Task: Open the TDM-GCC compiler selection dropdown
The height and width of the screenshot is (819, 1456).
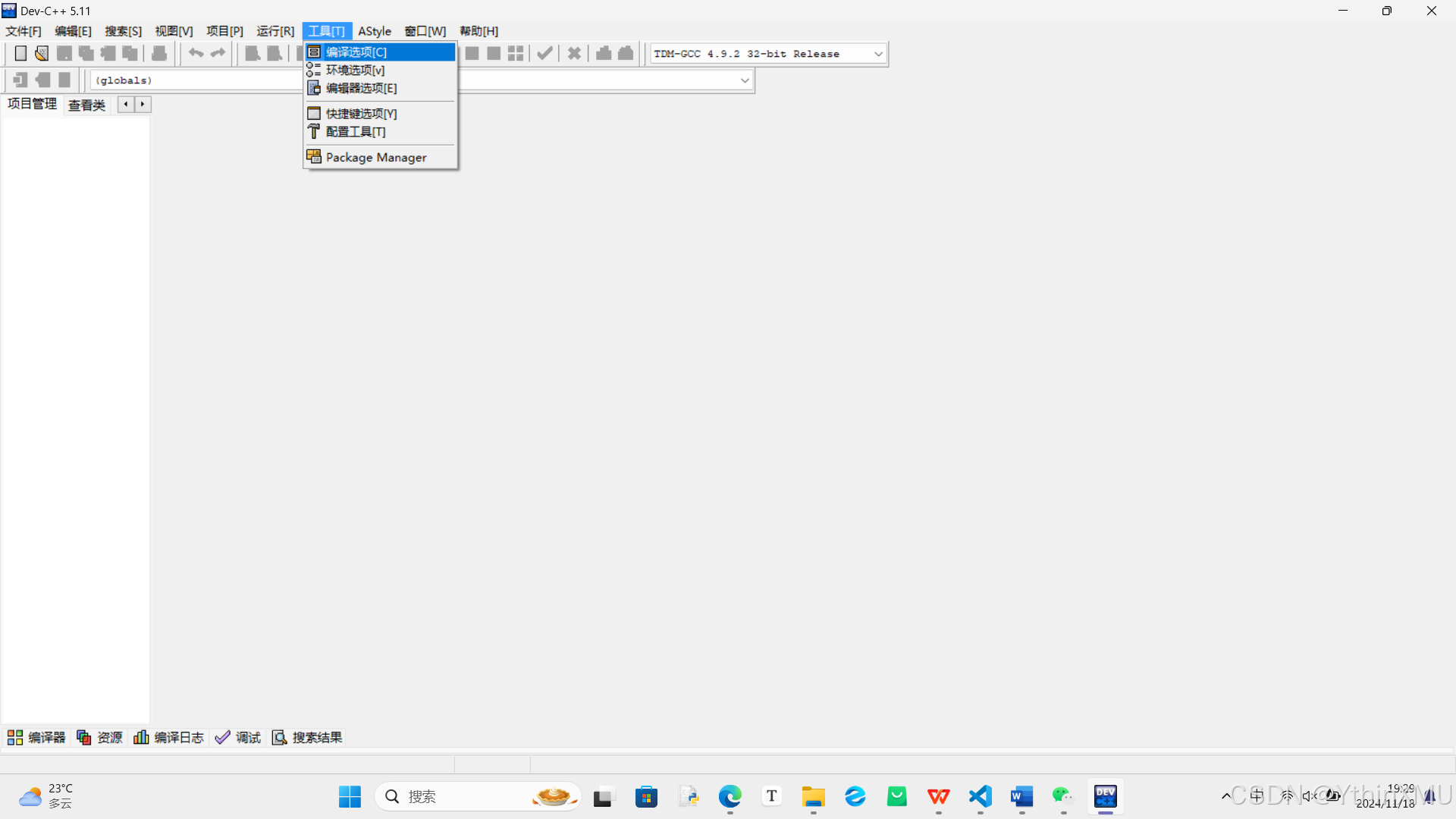Action: click(878, 54)
